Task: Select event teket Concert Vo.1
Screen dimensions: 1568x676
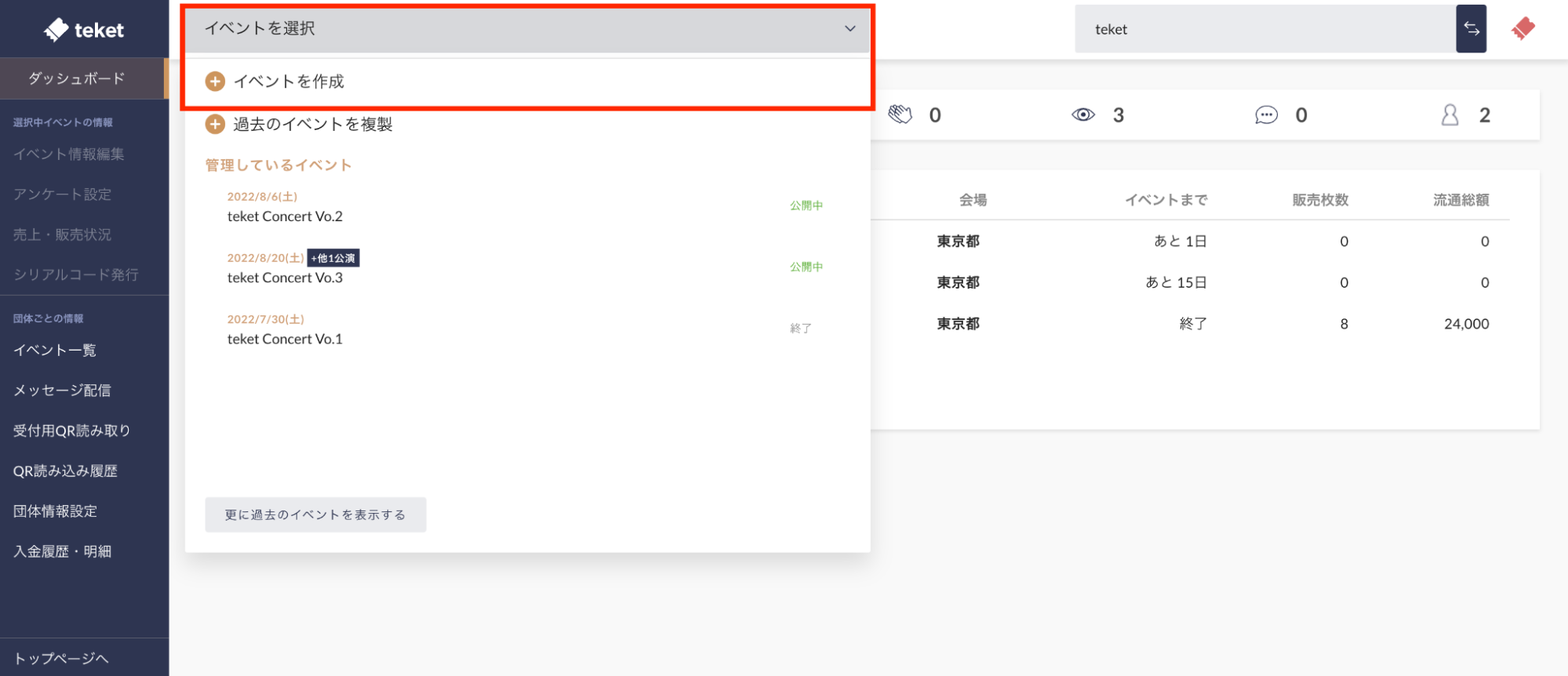Action: click(x=285, y=339)
